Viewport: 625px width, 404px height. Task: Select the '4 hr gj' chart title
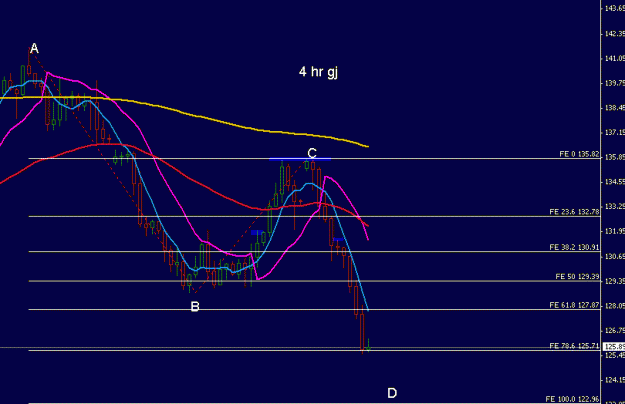[x=318, y=72]
